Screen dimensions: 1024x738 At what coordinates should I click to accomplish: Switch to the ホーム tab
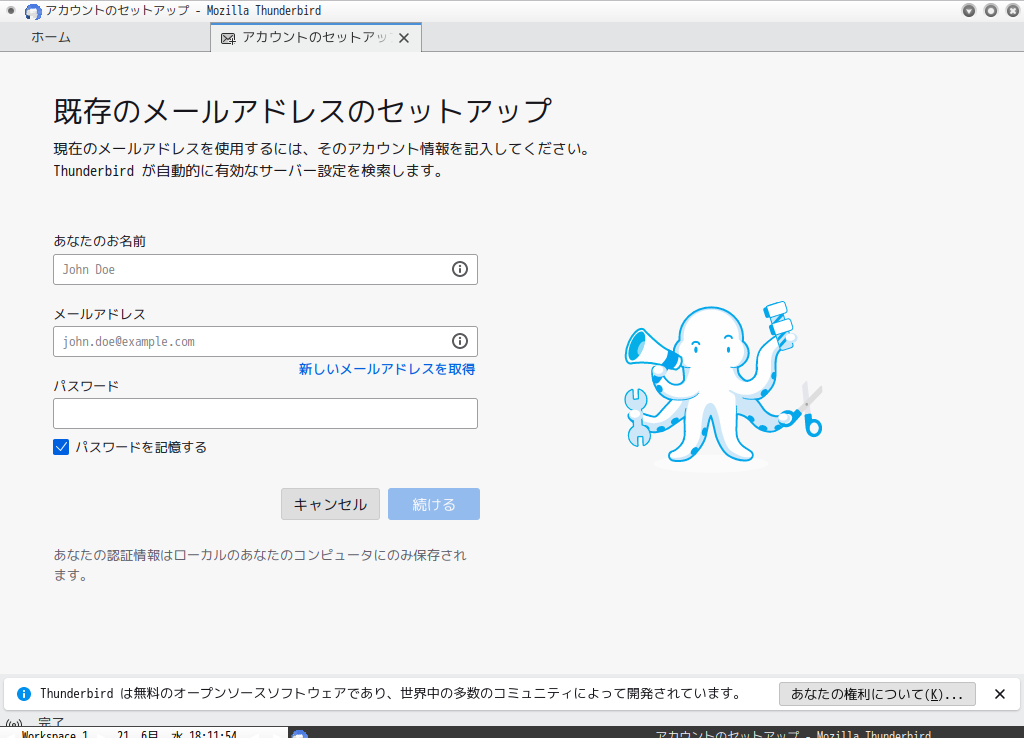tap(51, 37)
